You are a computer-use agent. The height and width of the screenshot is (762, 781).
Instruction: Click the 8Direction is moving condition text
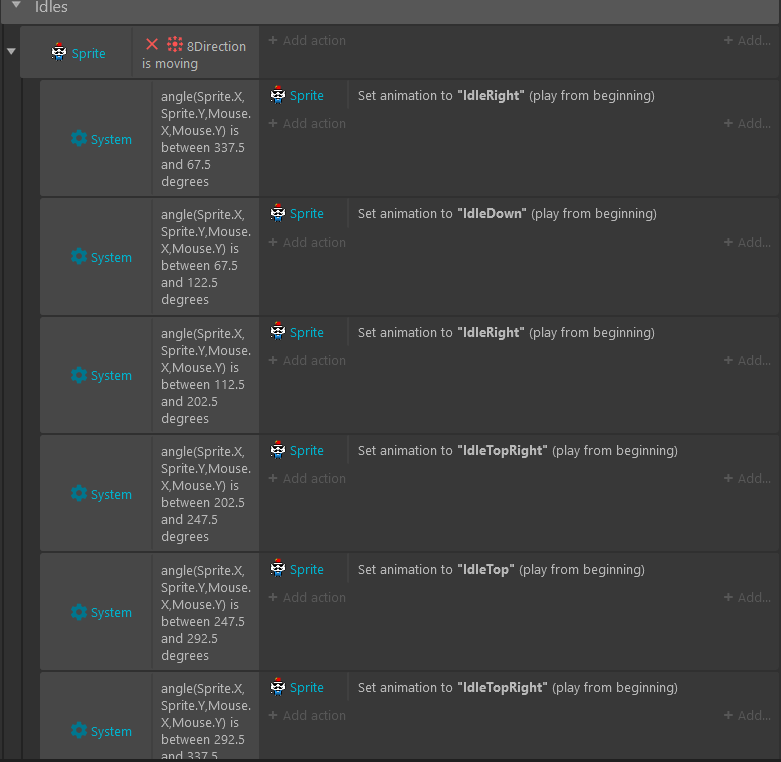coord(194,55)
